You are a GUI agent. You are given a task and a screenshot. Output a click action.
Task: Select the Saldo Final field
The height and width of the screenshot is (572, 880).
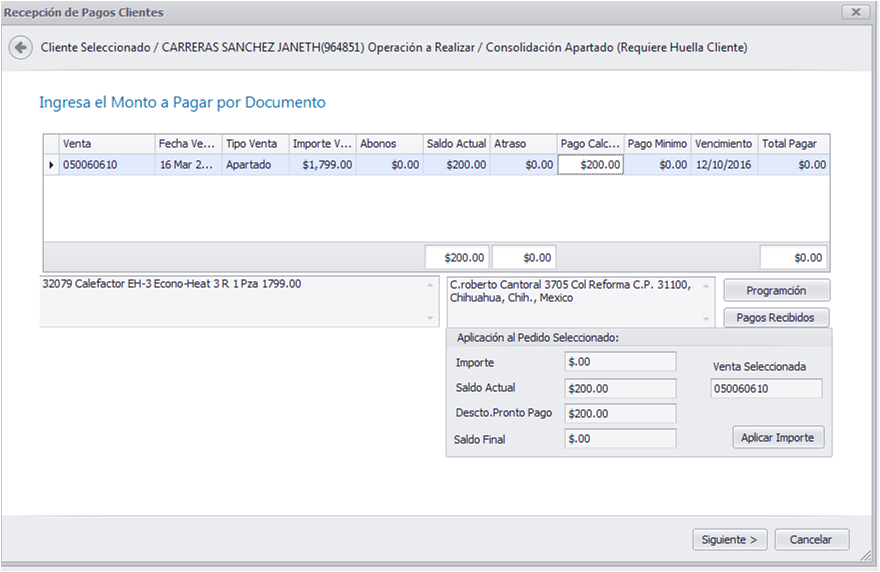tap(620, 439)
